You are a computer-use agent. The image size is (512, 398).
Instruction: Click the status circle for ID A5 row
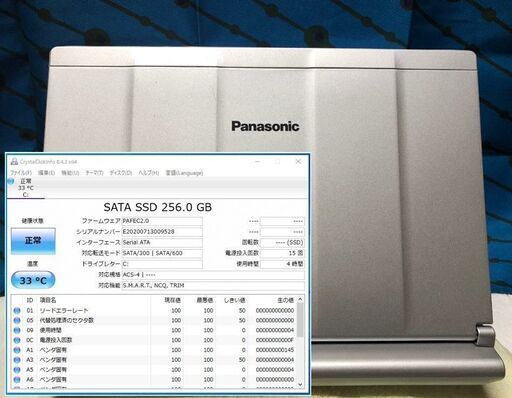click(x=17, y=370)
